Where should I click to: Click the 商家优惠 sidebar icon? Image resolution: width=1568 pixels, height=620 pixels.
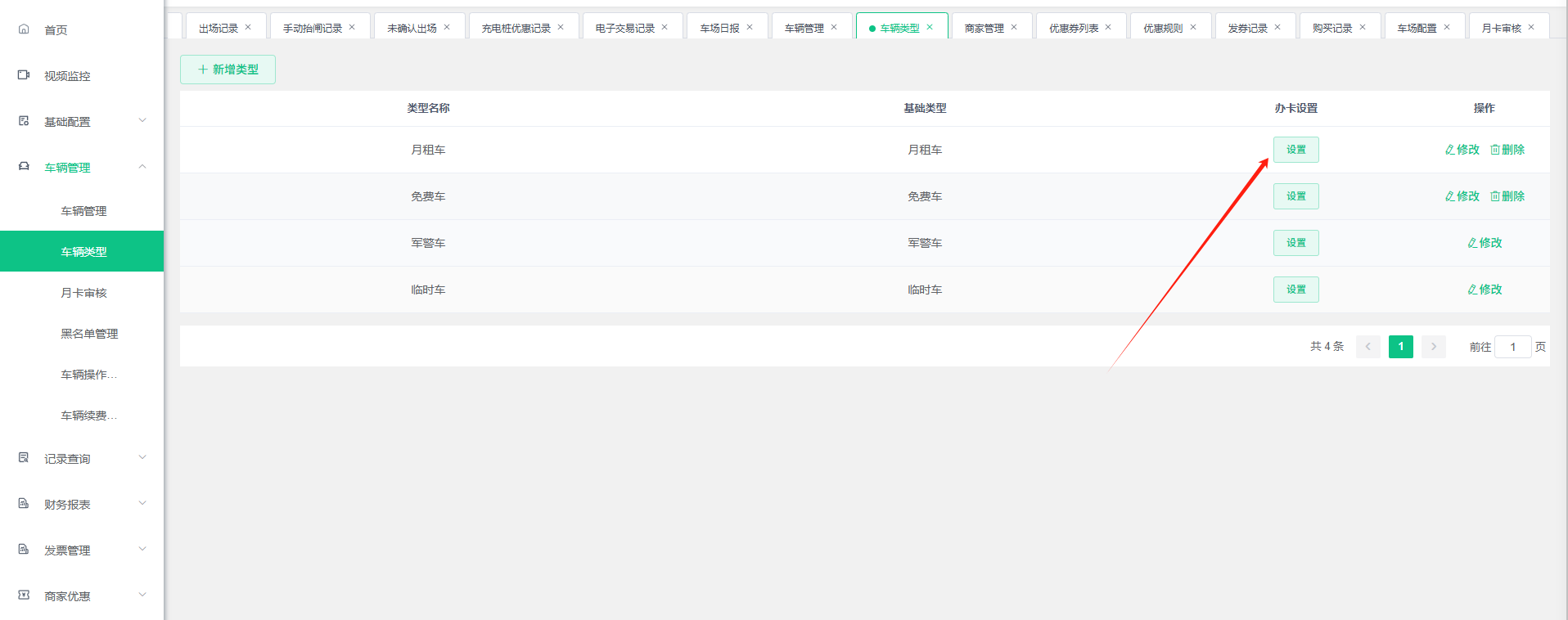24,595
